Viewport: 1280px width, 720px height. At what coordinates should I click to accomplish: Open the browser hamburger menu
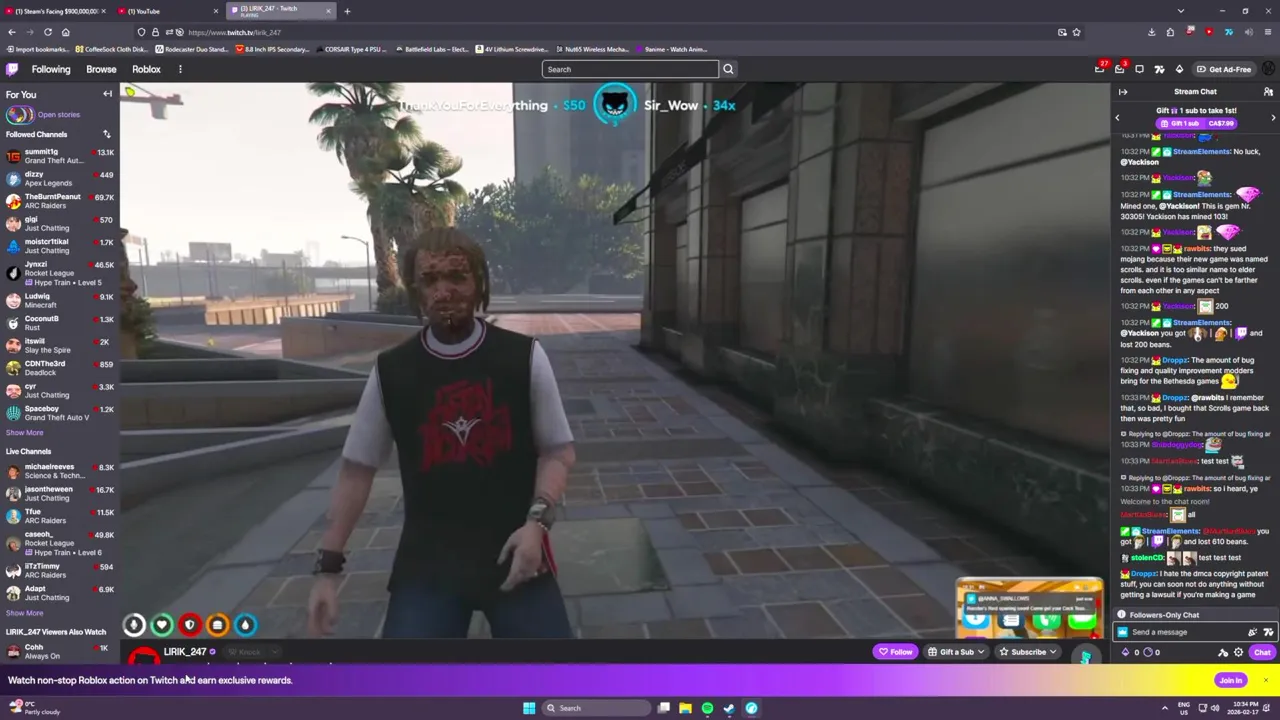[1268, 32]
